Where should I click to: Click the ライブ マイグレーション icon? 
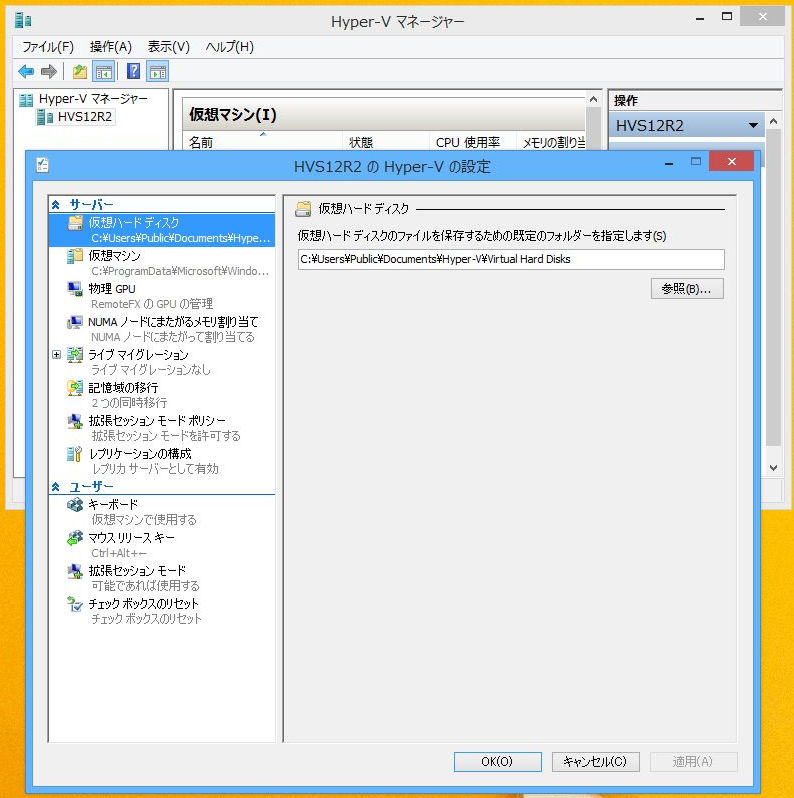[x=75, y=355]
